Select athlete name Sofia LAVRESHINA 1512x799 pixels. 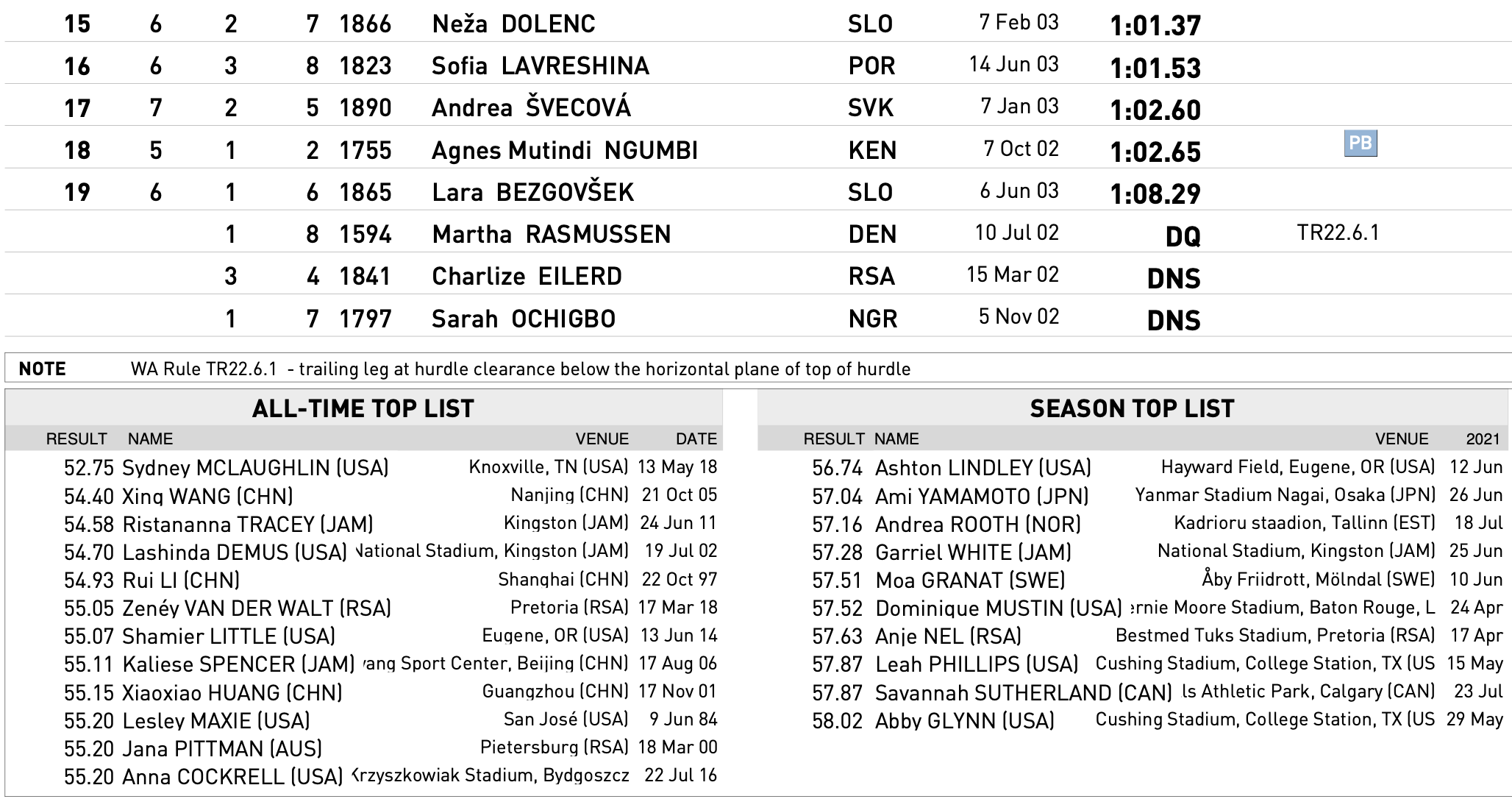541,66
